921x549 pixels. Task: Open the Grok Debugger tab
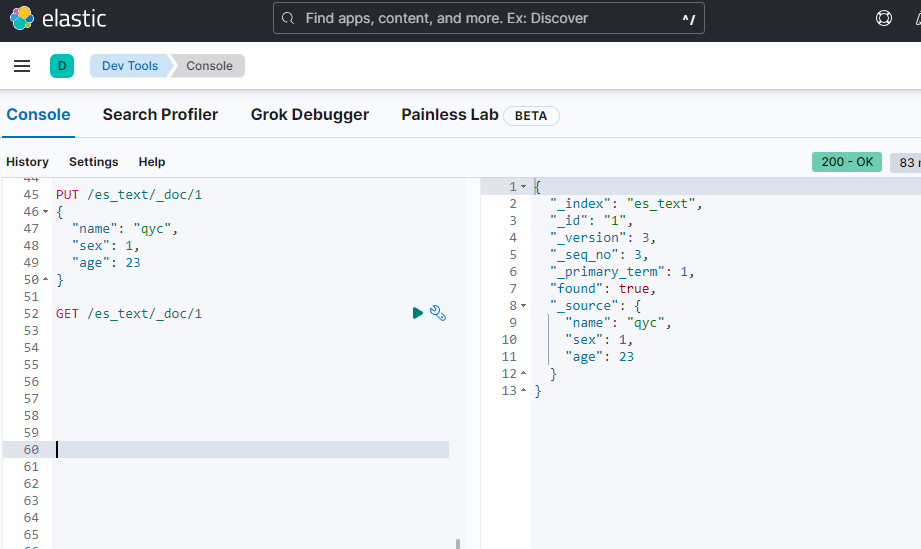[x=309, y=115]
